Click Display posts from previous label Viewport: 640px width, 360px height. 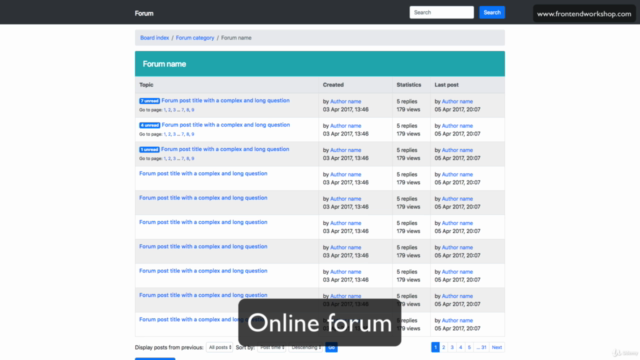(169, 347)
